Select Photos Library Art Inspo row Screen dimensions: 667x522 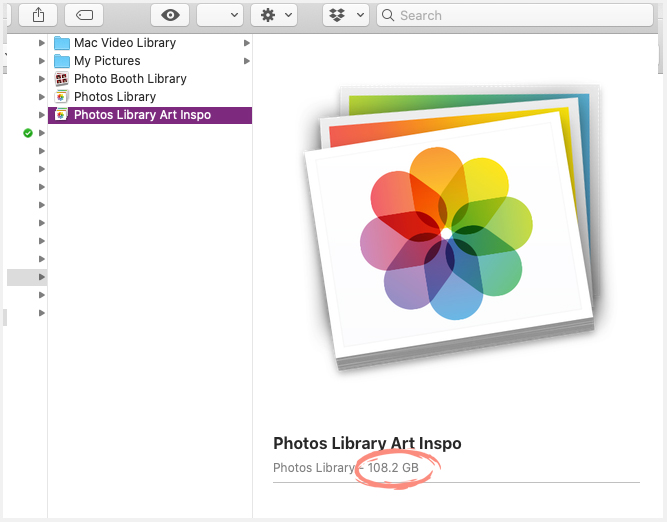pos(150,115)
